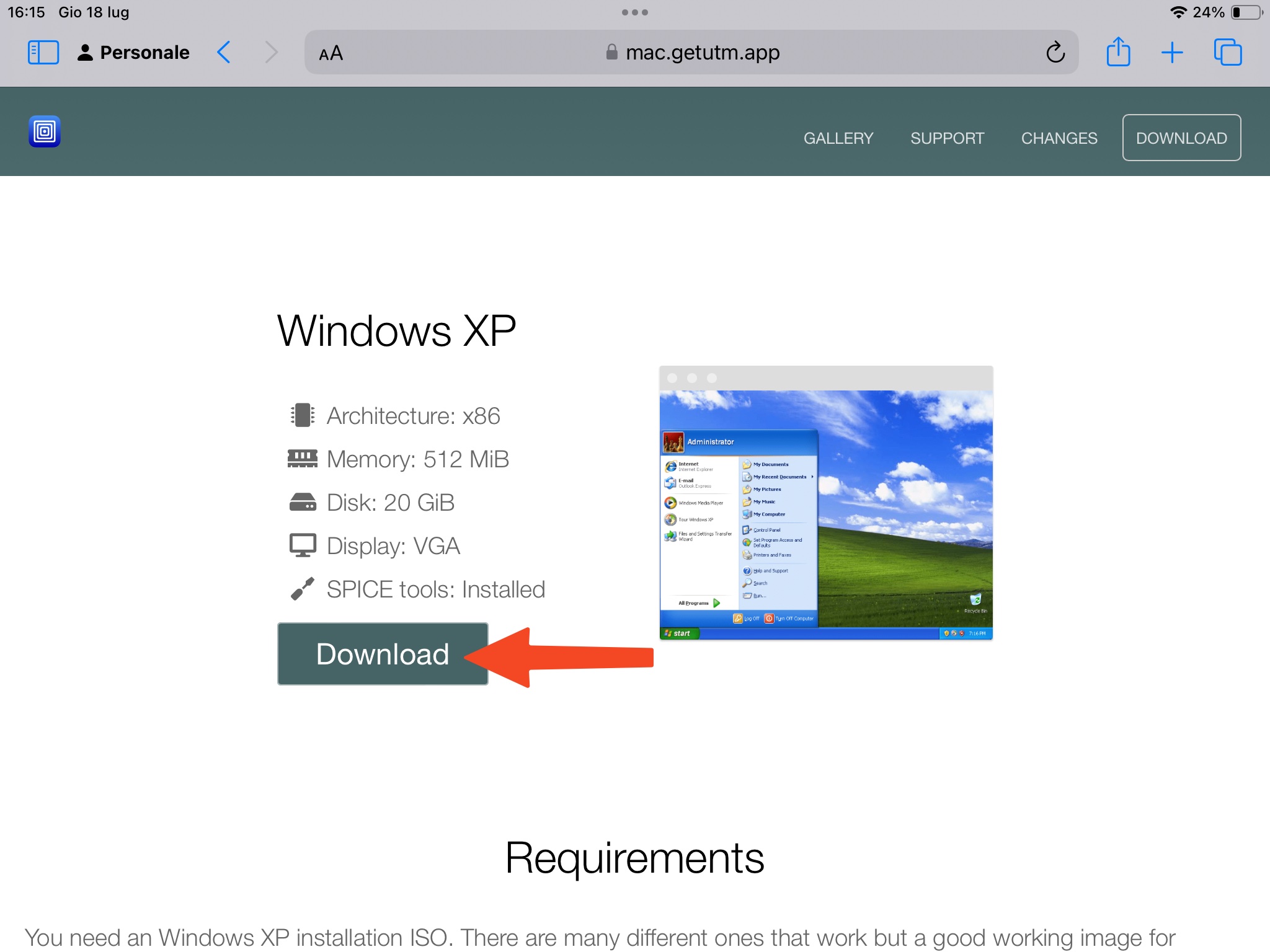The image size is (1270, 952).
Task: Select the 'Disk: 20 GiB' text
Action: [x=391, y=503]
